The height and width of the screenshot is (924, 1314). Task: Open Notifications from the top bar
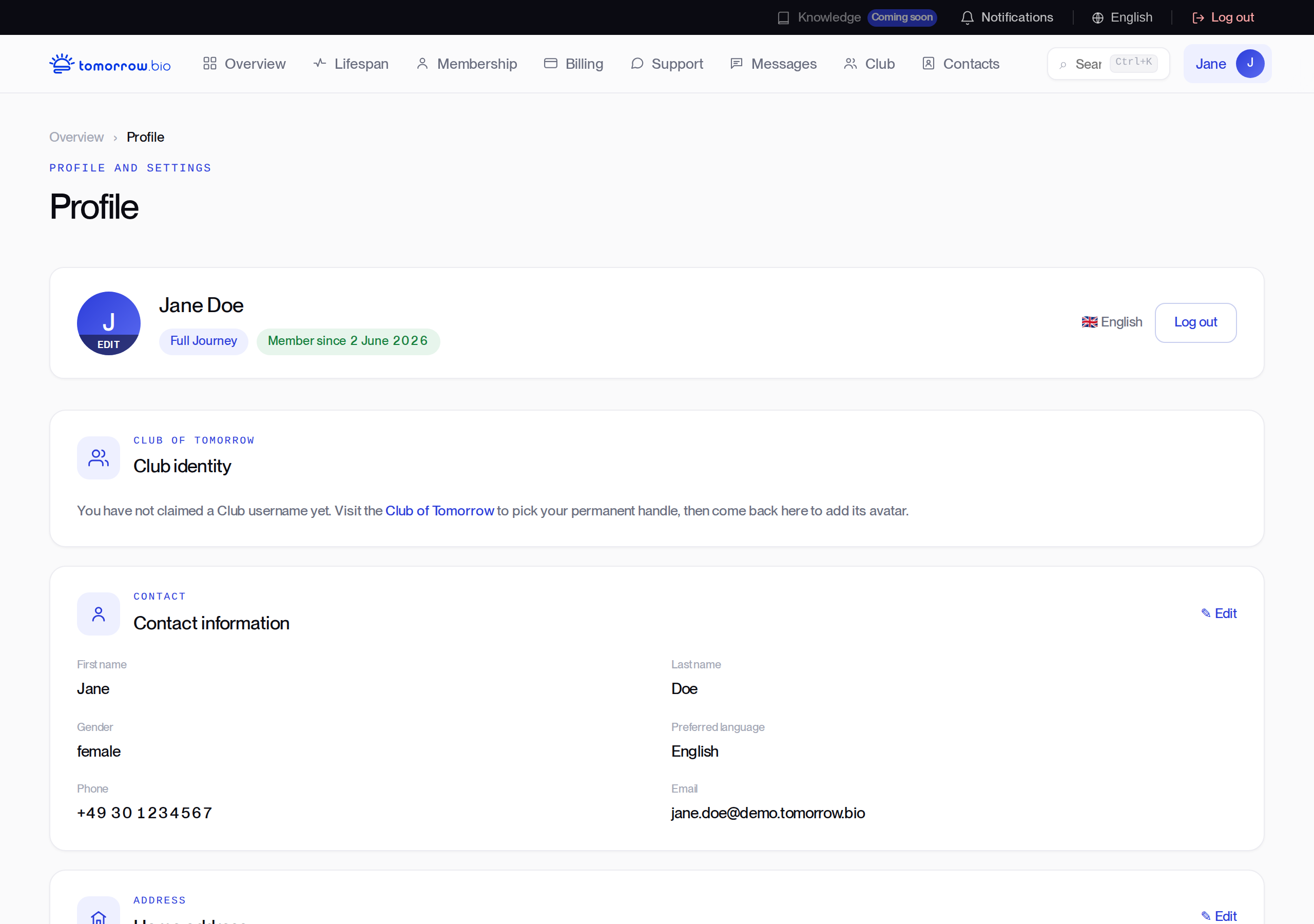(1007, 18)
